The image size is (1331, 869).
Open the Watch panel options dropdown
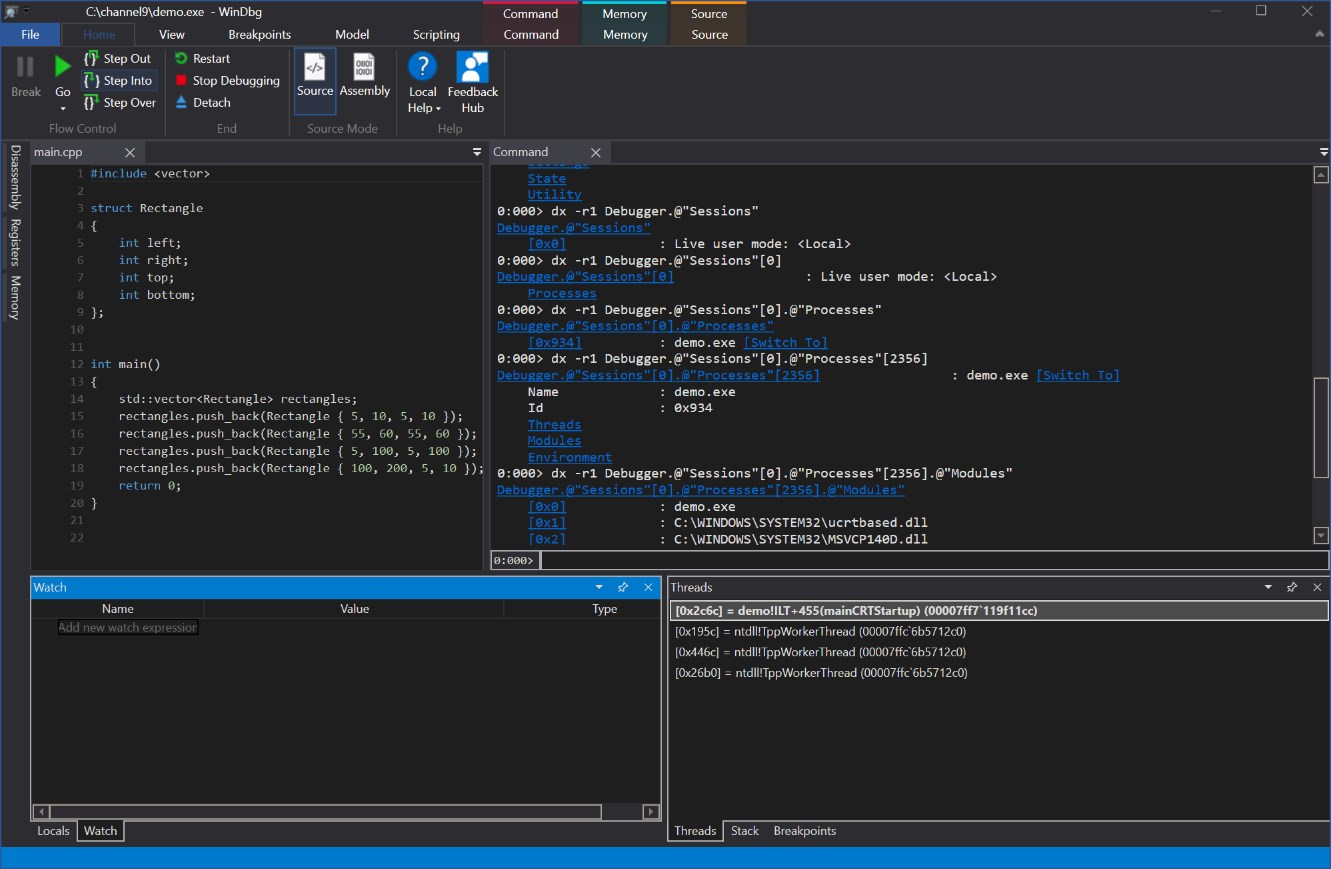tap(599, 587)
